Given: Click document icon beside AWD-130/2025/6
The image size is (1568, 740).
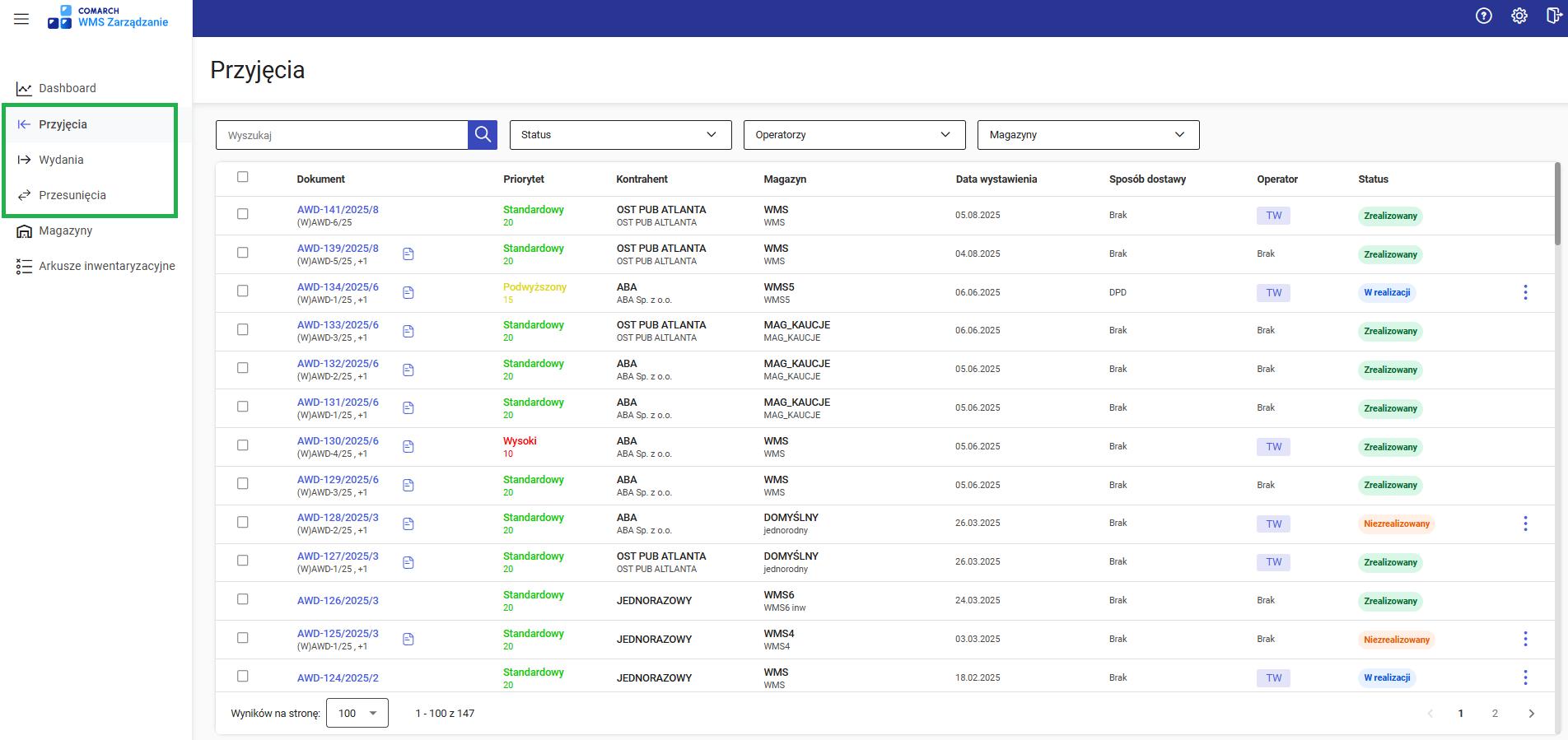Looking at the screenshot, I should [x=408, y=447].
